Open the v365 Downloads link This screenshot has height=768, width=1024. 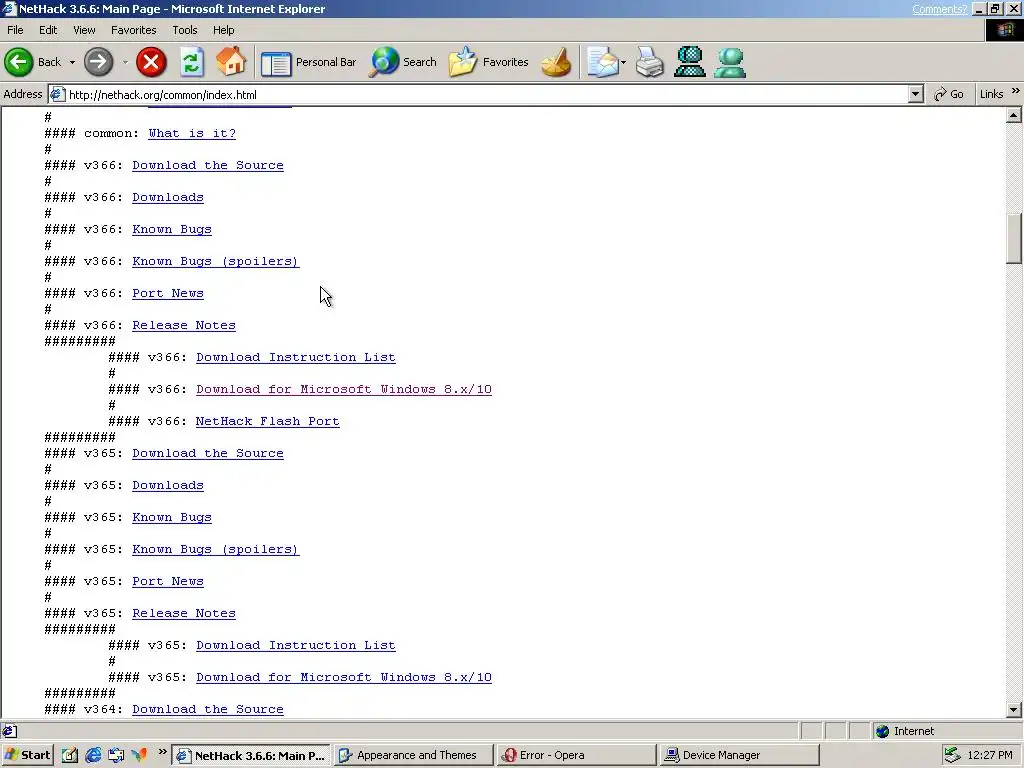[x=168, y=485]
